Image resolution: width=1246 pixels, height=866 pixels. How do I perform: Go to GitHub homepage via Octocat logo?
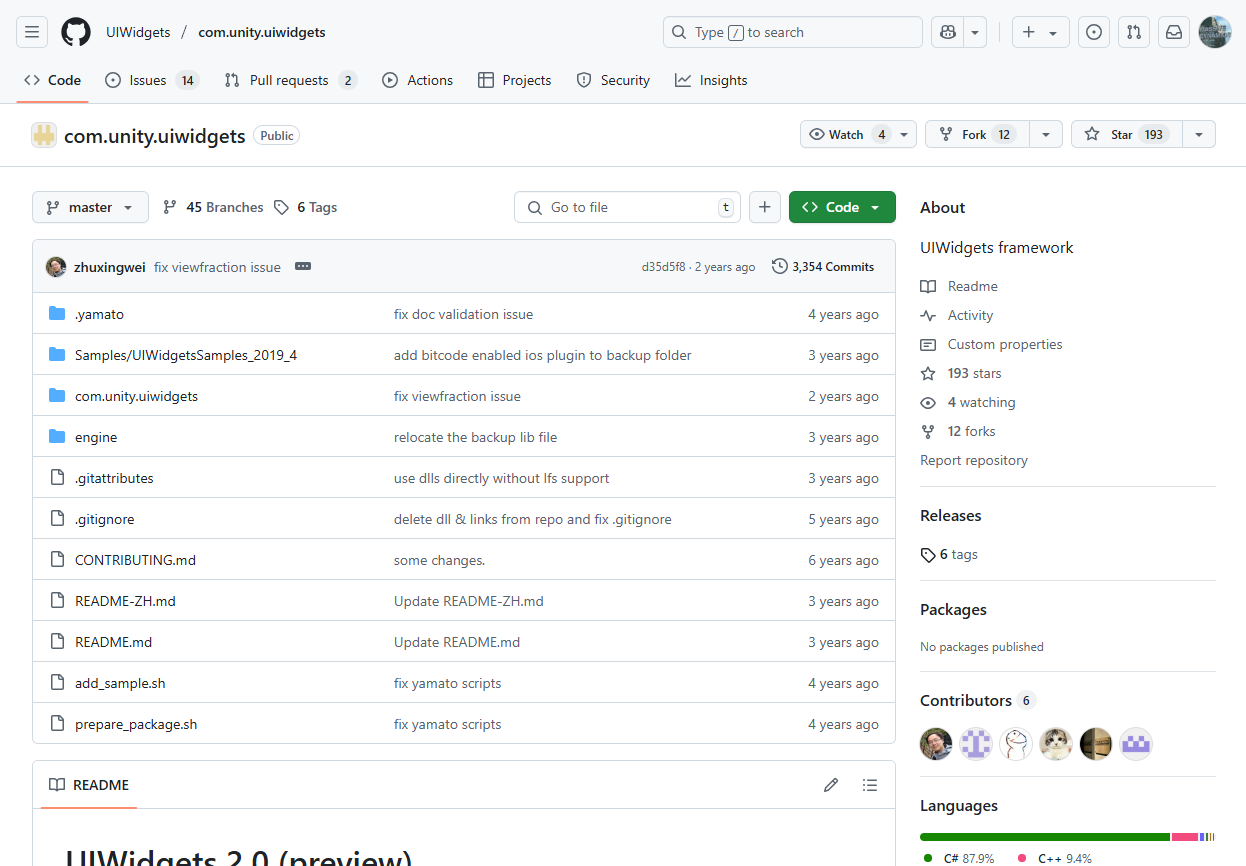76,32
